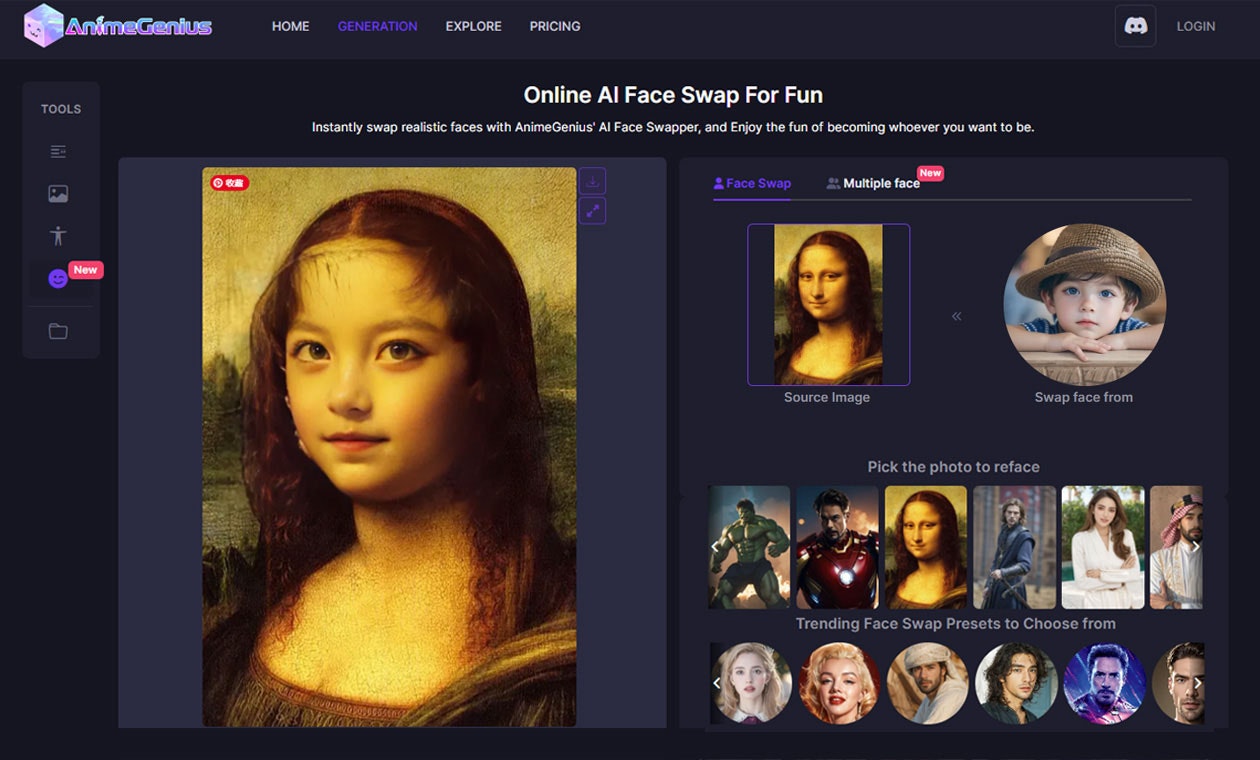Select the image tool icon in sidebar
The image size is (1260, 760).
pos(58,194)
